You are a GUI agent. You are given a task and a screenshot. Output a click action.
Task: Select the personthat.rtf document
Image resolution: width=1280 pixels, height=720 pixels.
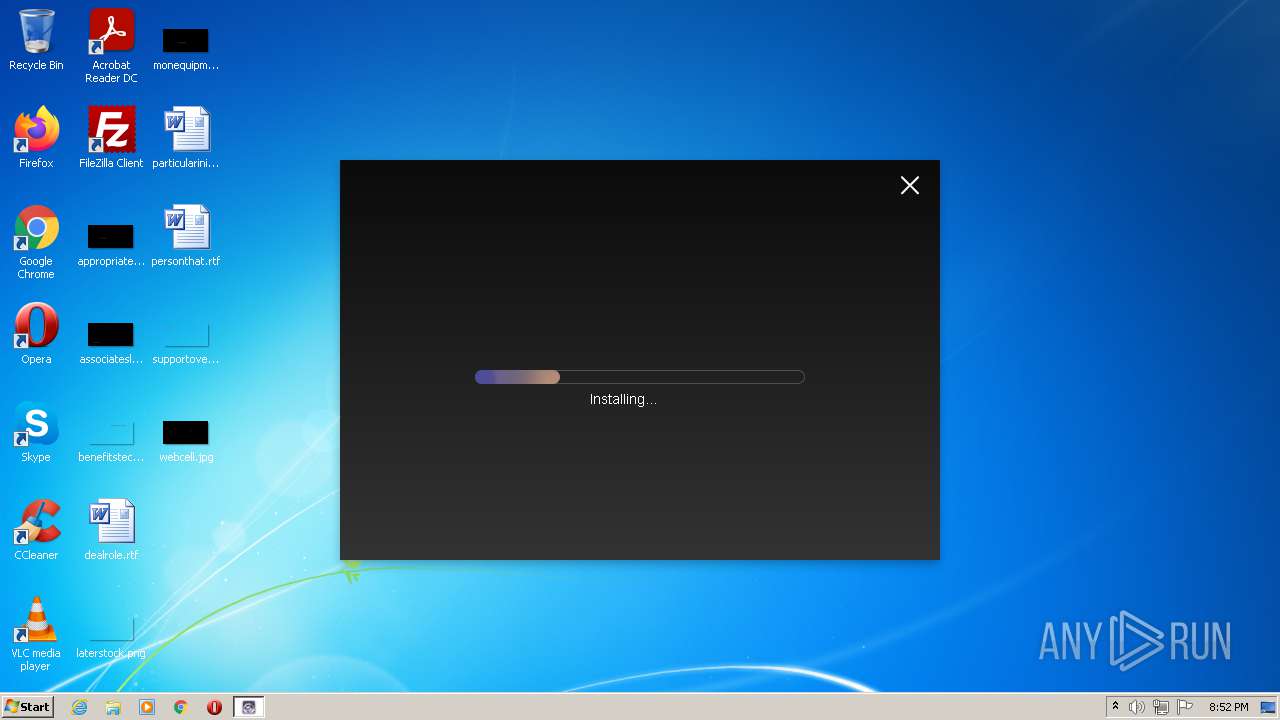(x=186, y=236)
